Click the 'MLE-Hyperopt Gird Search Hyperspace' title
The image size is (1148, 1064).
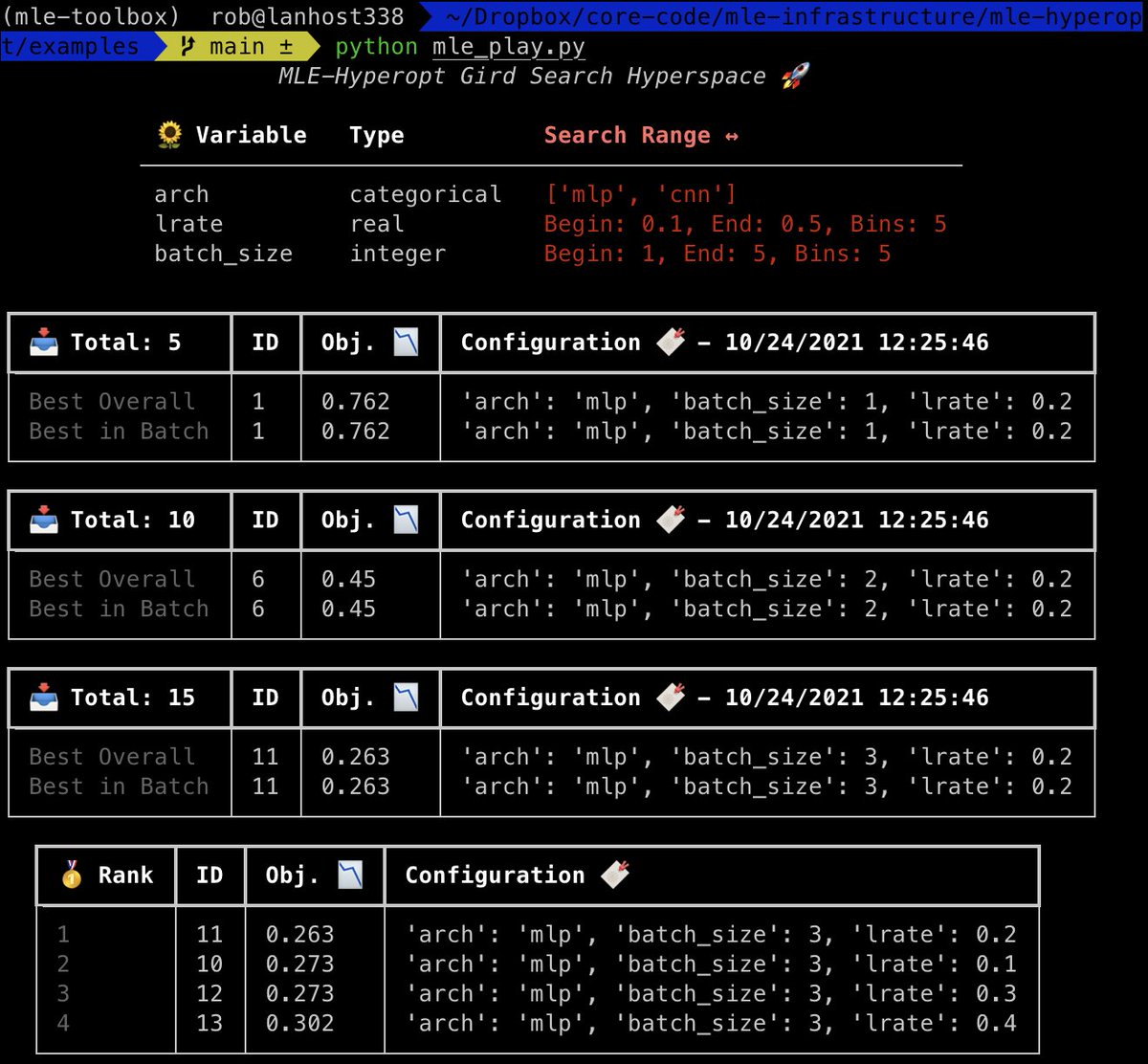pyautogui.click(x=522, y=77)
